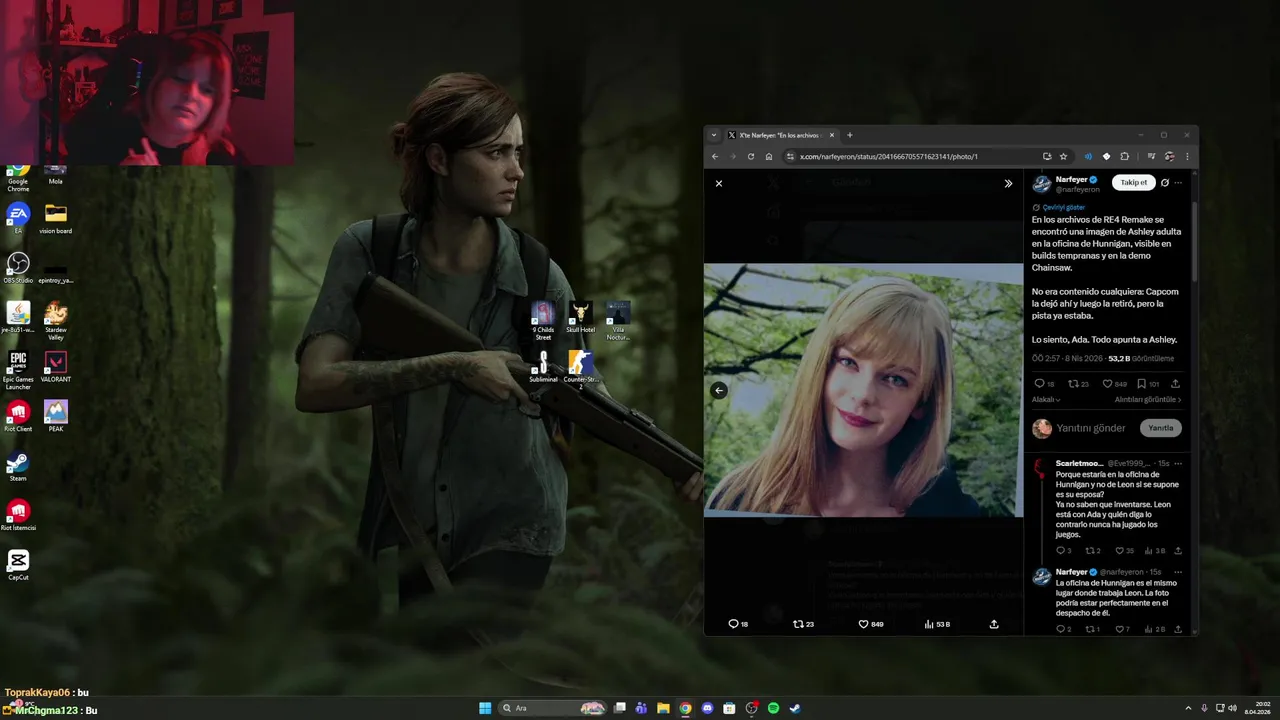Like Scarletmoo's reply with 35 likes
The width and height of the screenshot is (1280, 720).
click(1125, 551)
